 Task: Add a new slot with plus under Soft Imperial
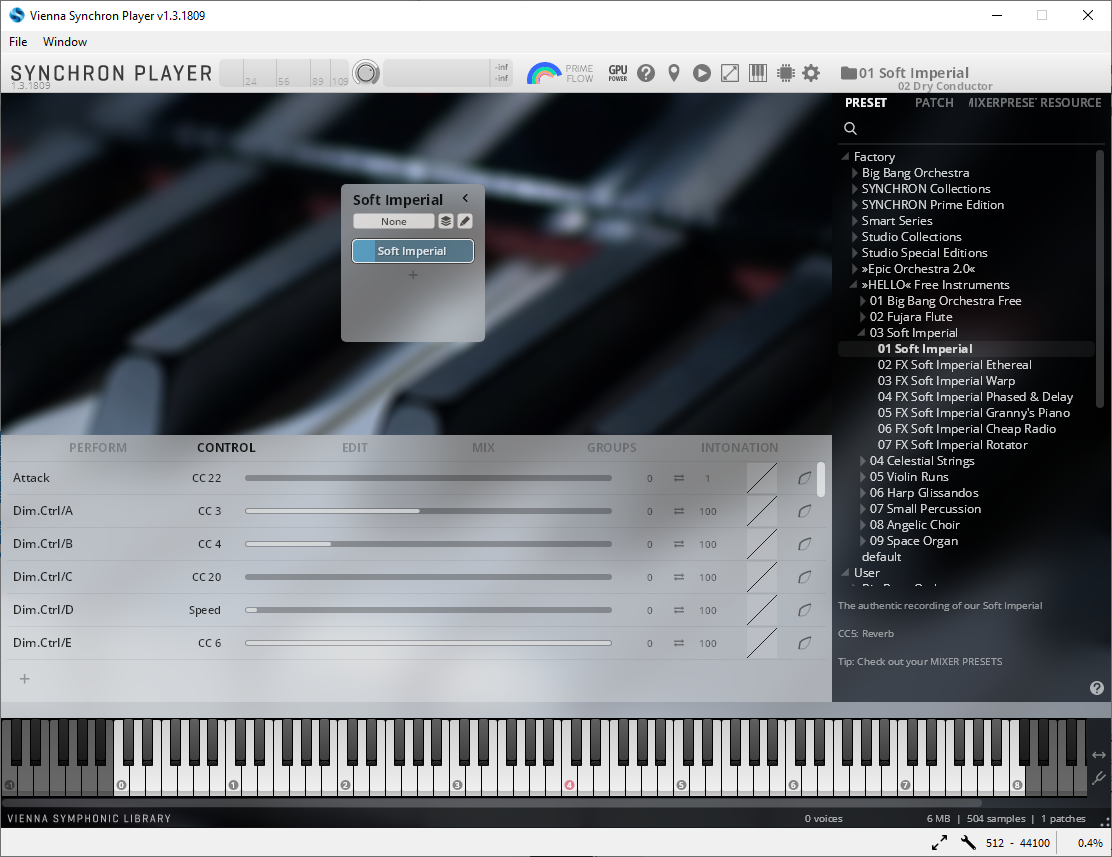point(413,275)
